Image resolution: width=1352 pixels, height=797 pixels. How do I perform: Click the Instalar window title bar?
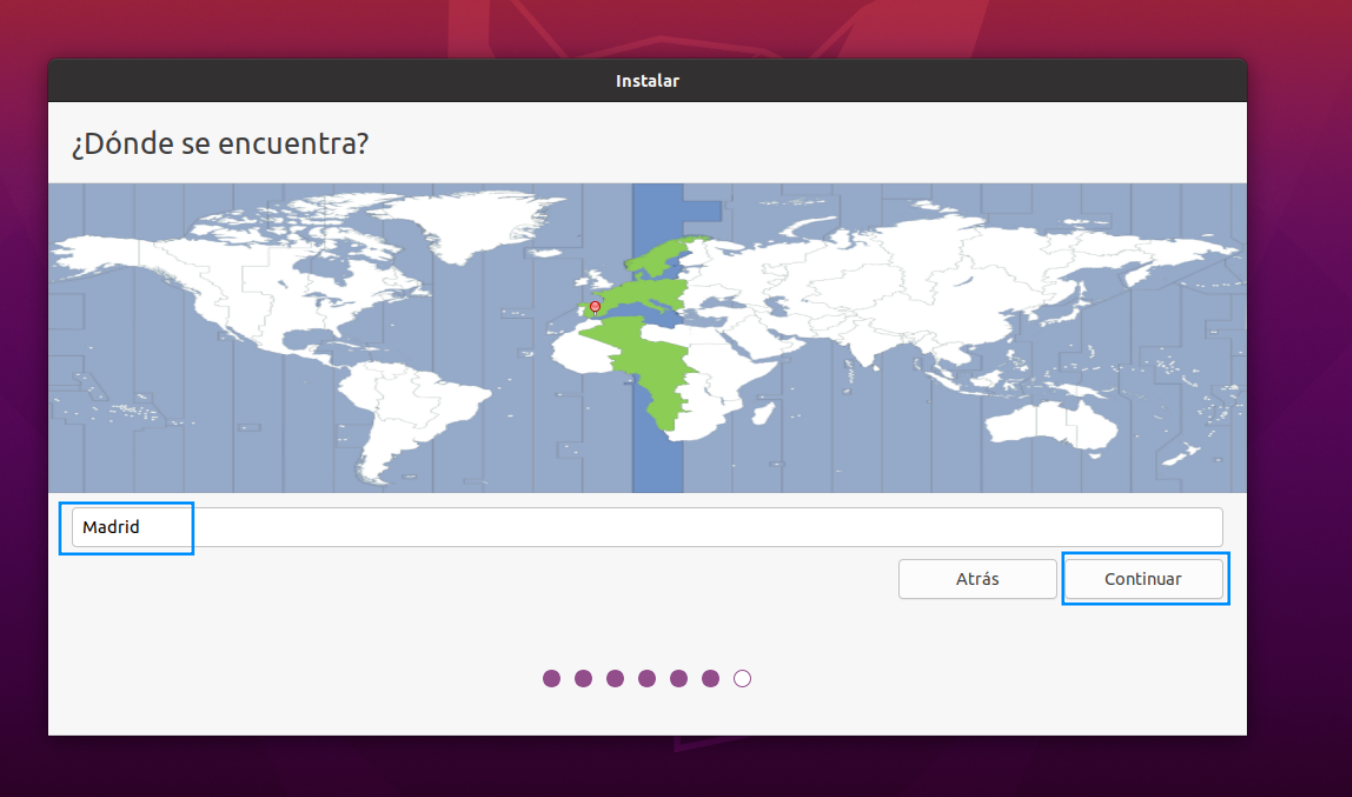pos(647,81)
